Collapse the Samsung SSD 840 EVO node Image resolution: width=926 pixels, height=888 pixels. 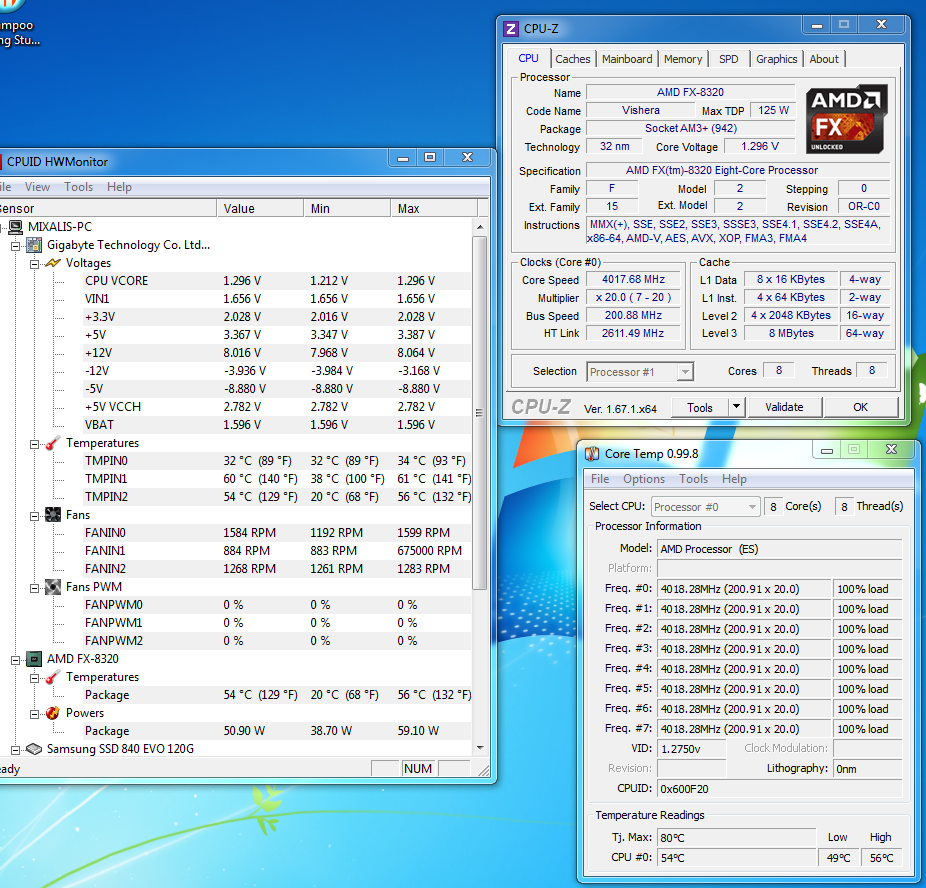tap(16, 750)
